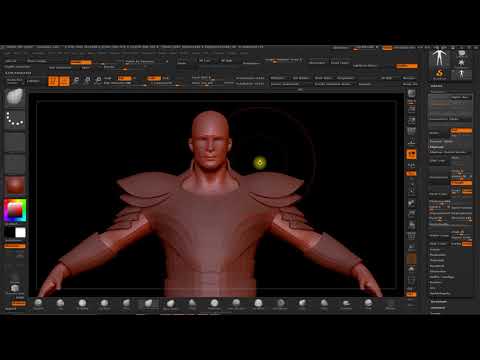Screen dimensions: 480x360
Task: Select the star-shaped PolyMesh tool icon
Action: (461, 62)
